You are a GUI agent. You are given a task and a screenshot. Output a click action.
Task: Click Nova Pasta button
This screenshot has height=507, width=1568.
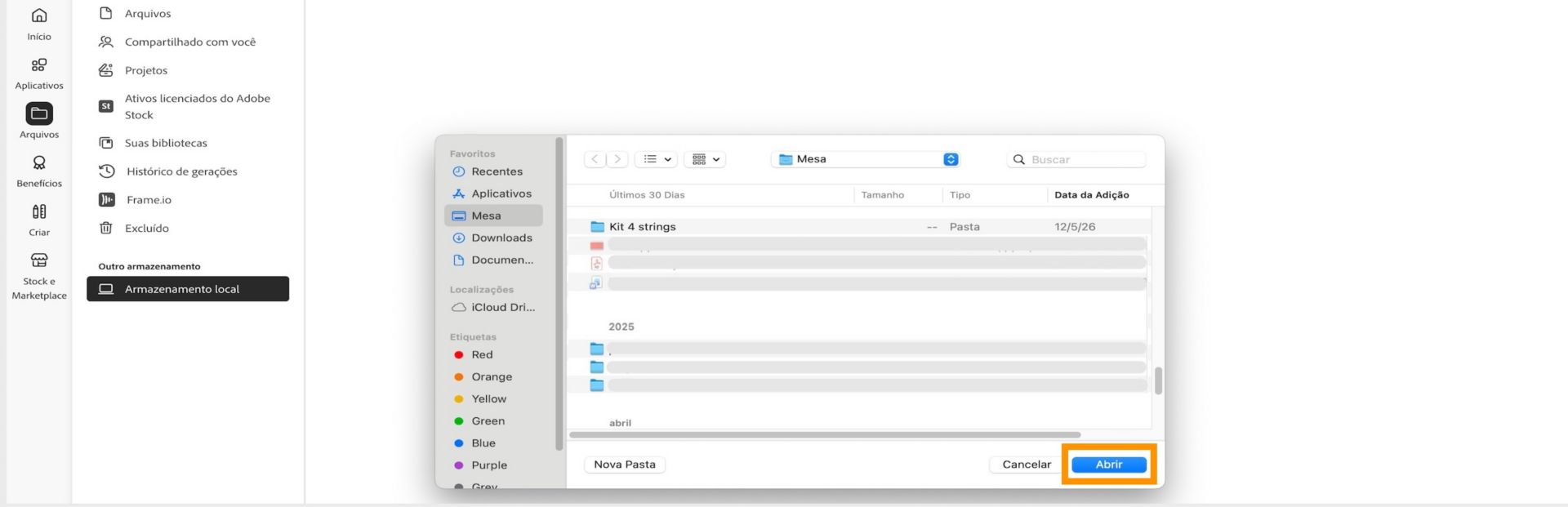(x=625, y=465)
